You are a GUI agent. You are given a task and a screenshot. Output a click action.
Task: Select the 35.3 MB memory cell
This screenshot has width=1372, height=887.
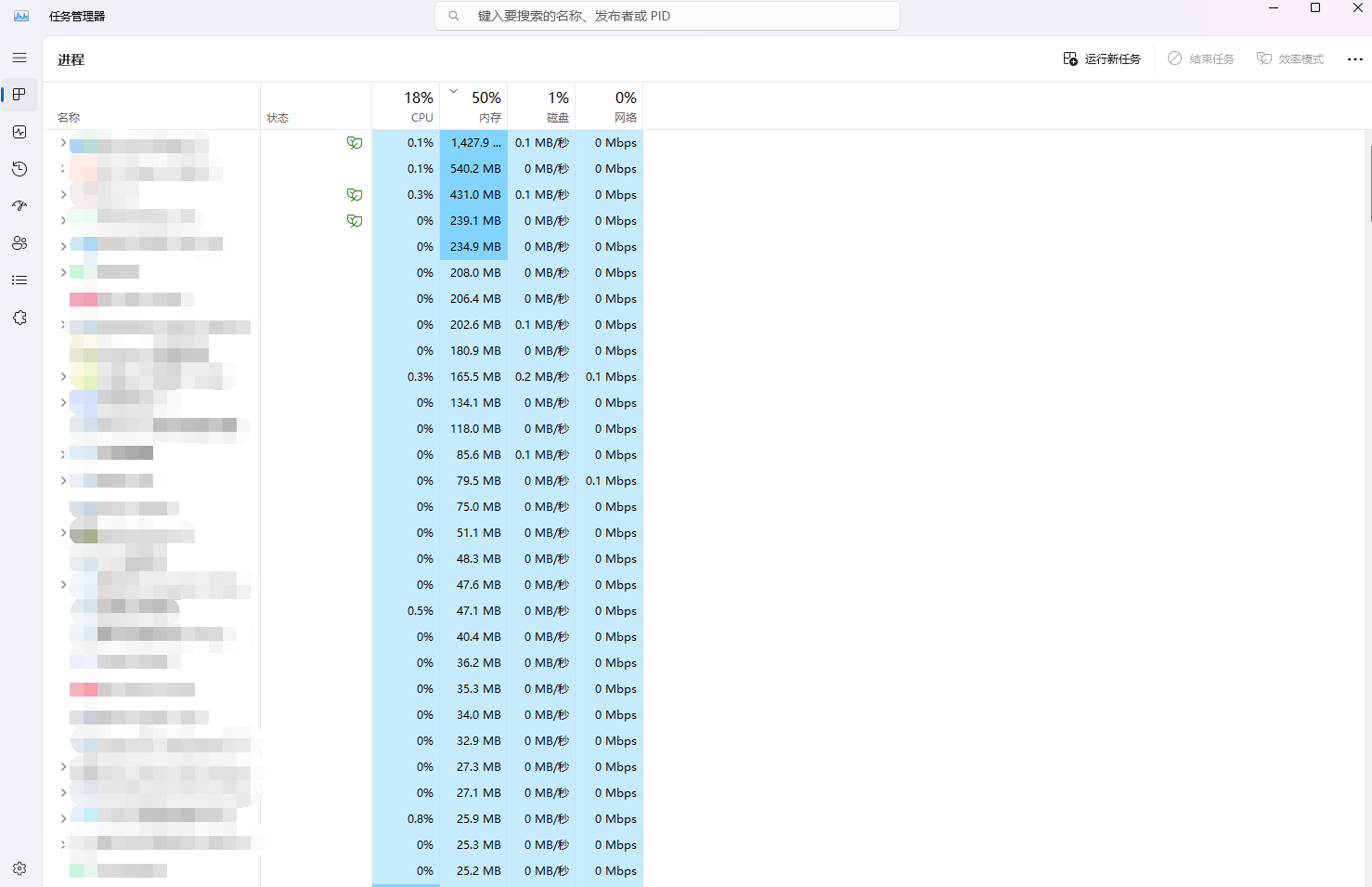coord(473,689)
